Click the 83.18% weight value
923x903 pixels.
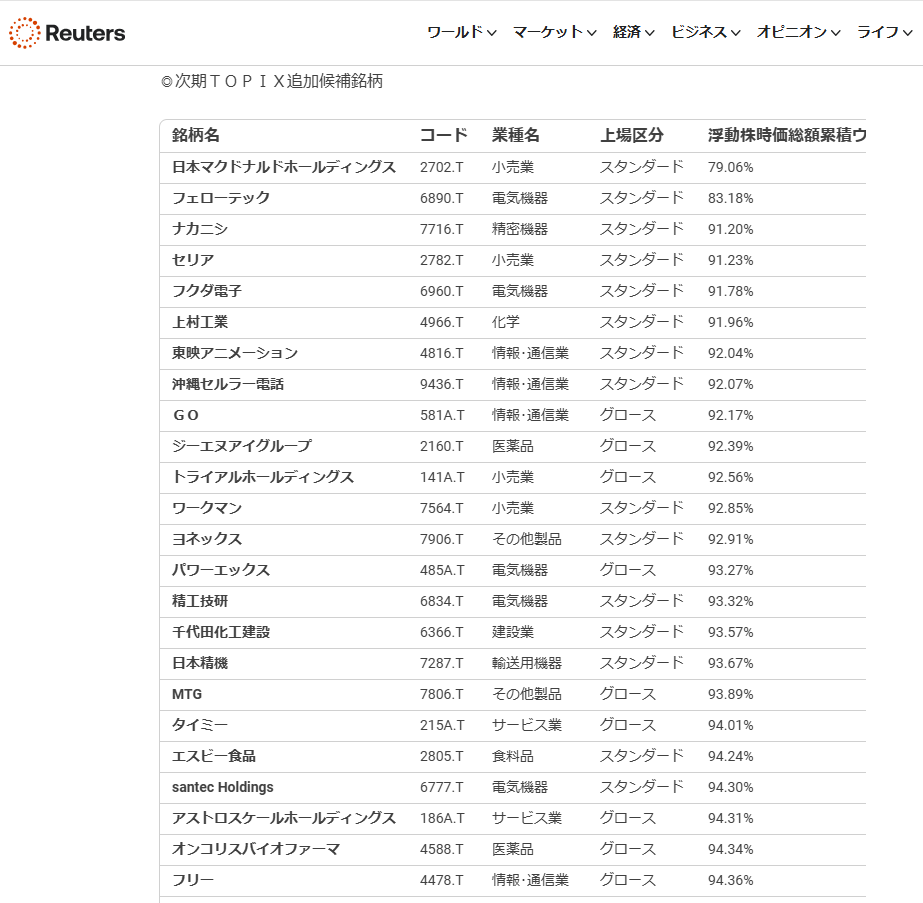pos(731,198)
